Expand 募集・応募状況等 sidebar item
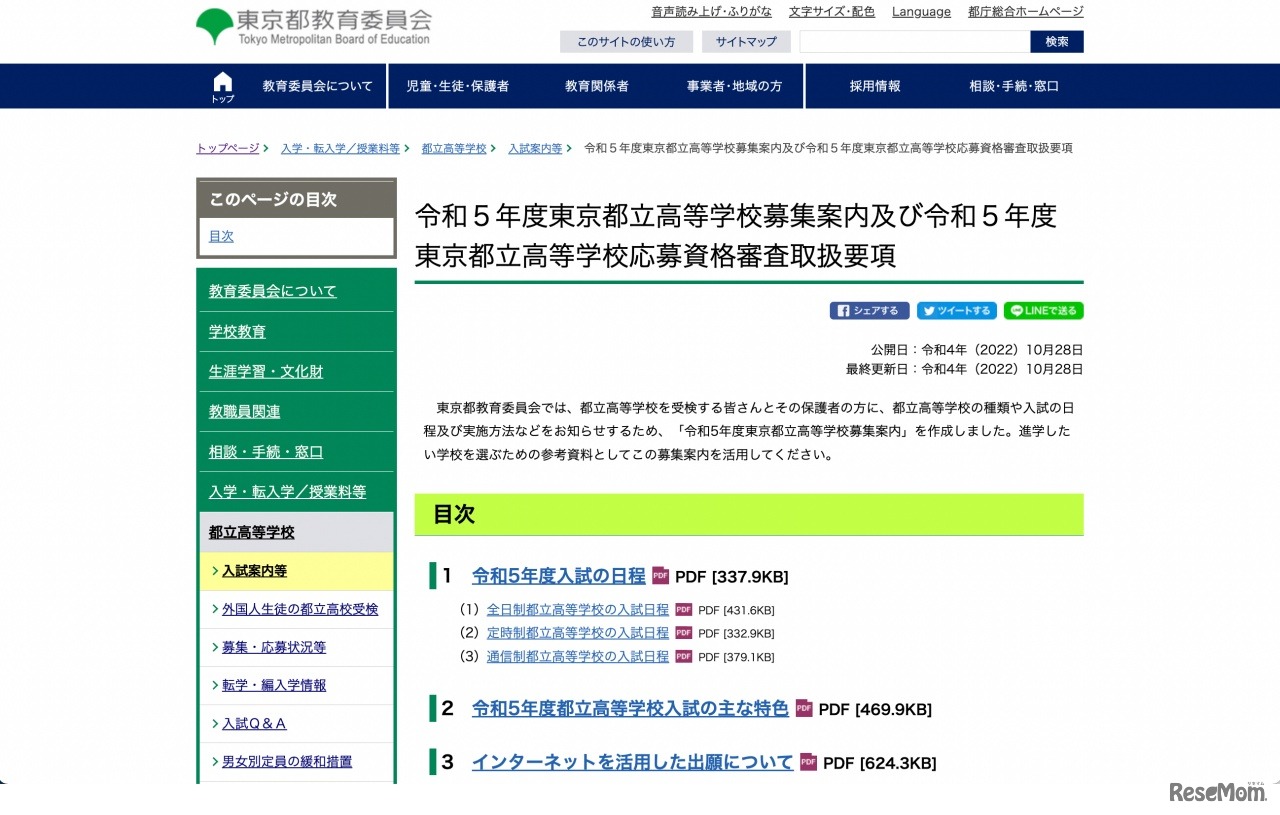This screenshot has width=1280, height=815. [274, 647]
